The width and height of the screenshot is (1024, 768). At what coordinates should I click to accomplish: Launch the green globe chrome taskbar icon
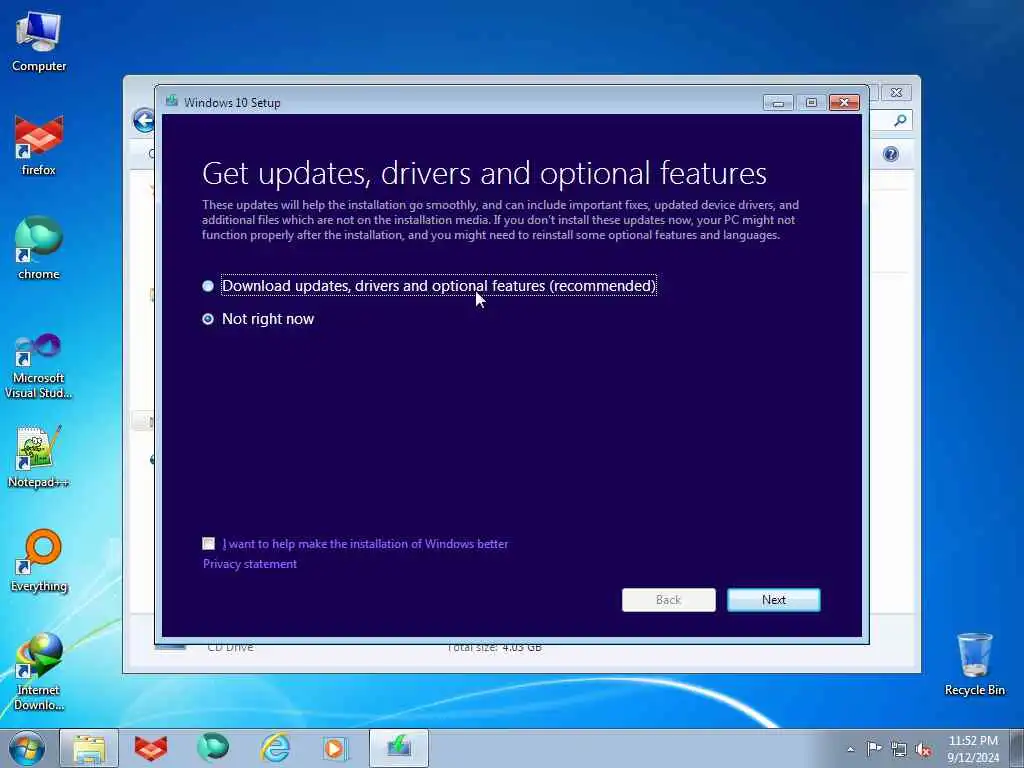[213, 748]
